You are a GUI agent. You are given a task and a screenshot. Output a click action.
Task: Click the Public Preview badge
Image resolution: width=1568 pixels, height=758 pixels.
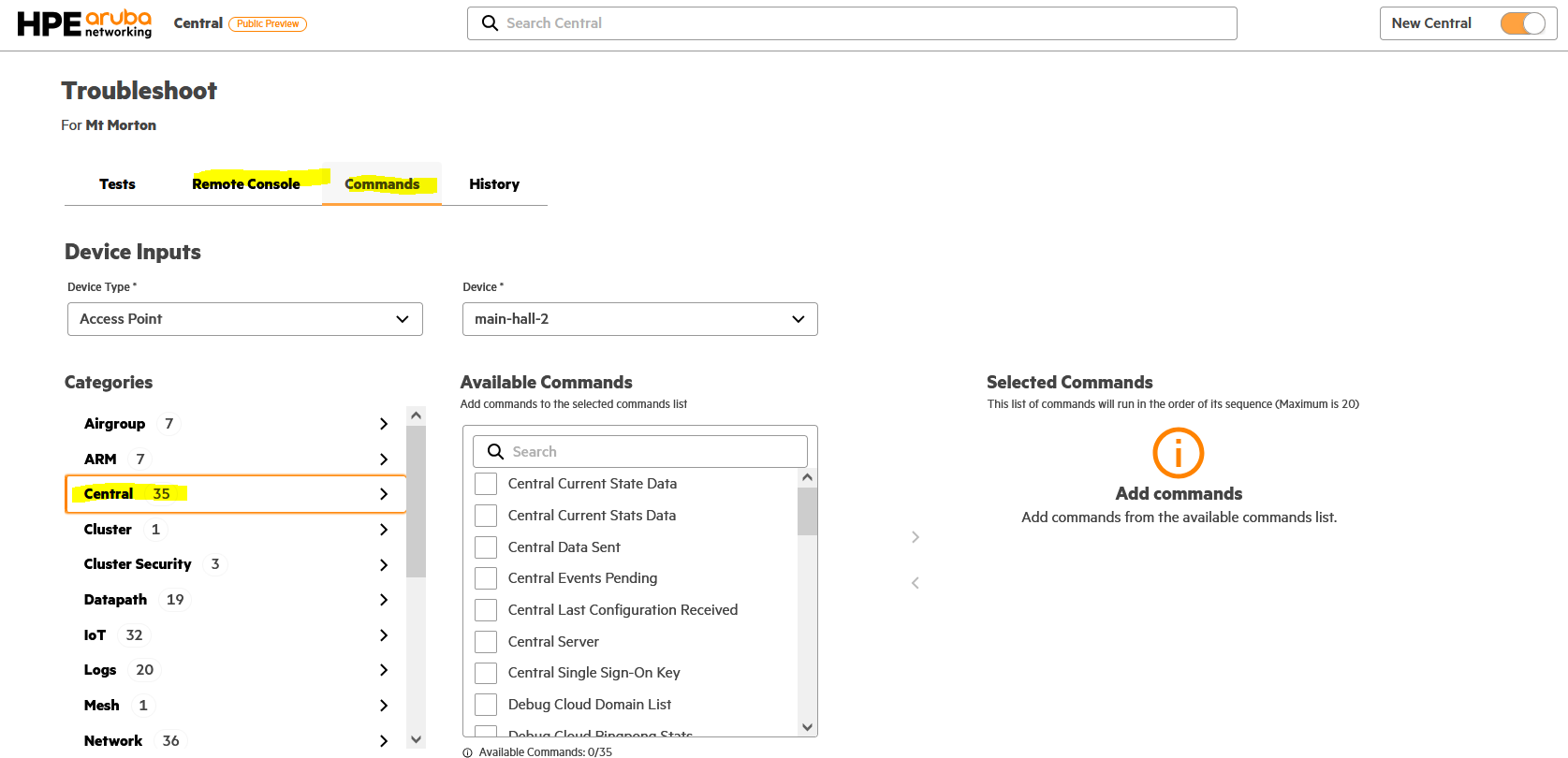point(268,24)
